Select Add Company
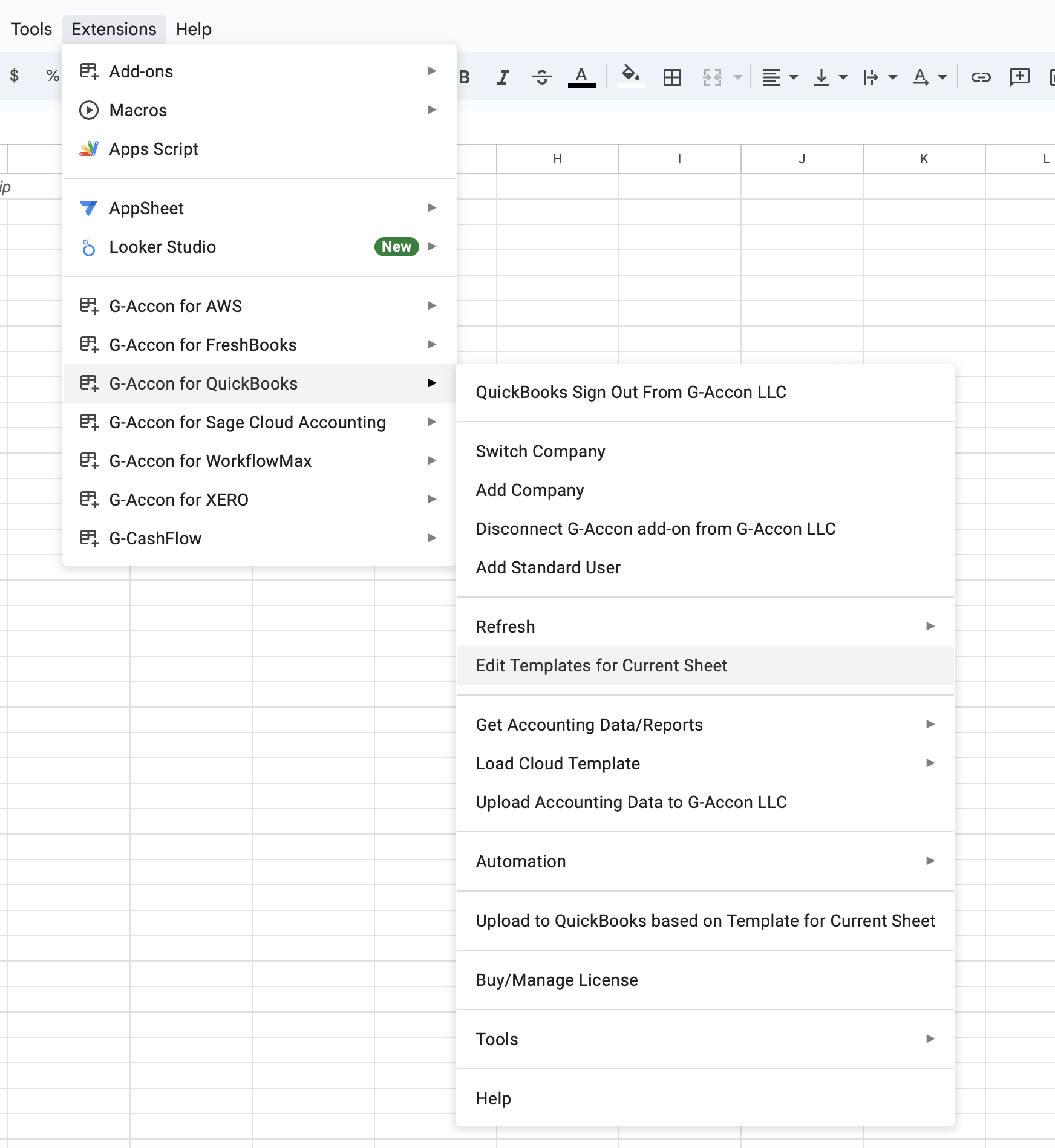Image resolution: width=1055 pixels, height=1148 pixels. click(705, 490)
